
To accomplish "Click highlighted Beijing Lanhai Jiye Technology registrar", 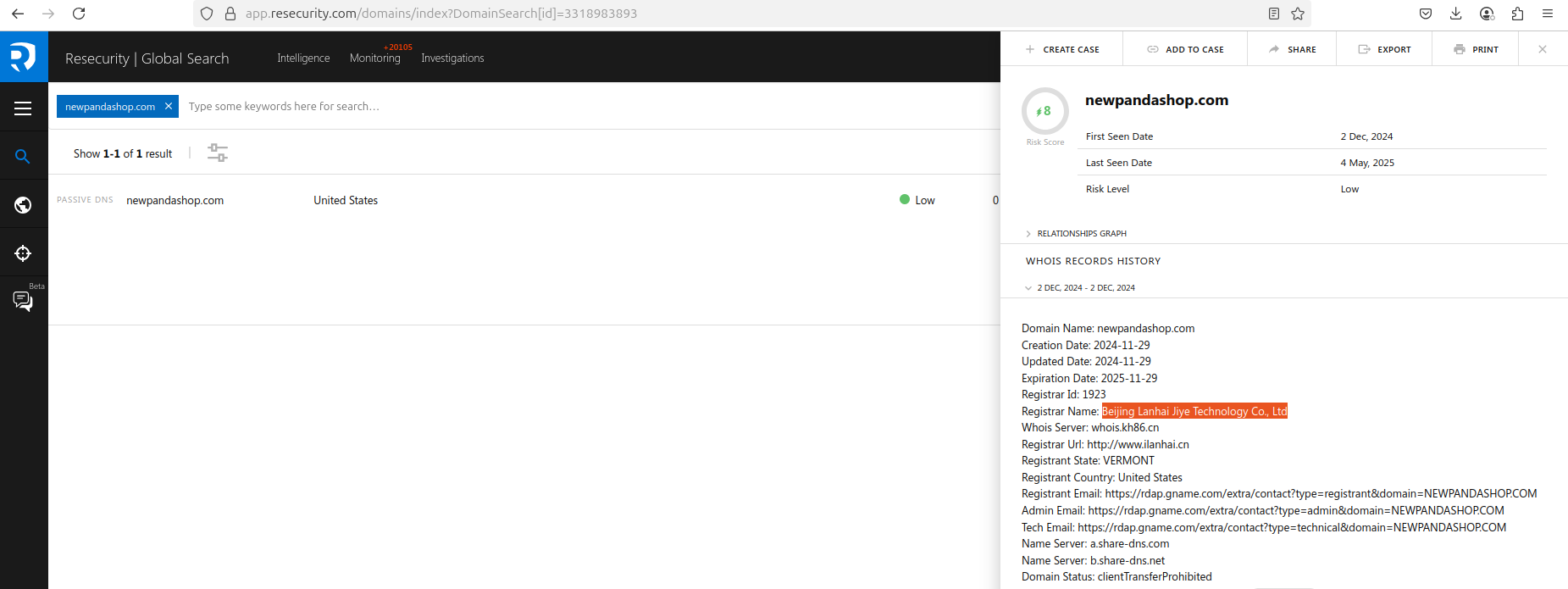I will pyautogui.click(x=1194, y=411).
